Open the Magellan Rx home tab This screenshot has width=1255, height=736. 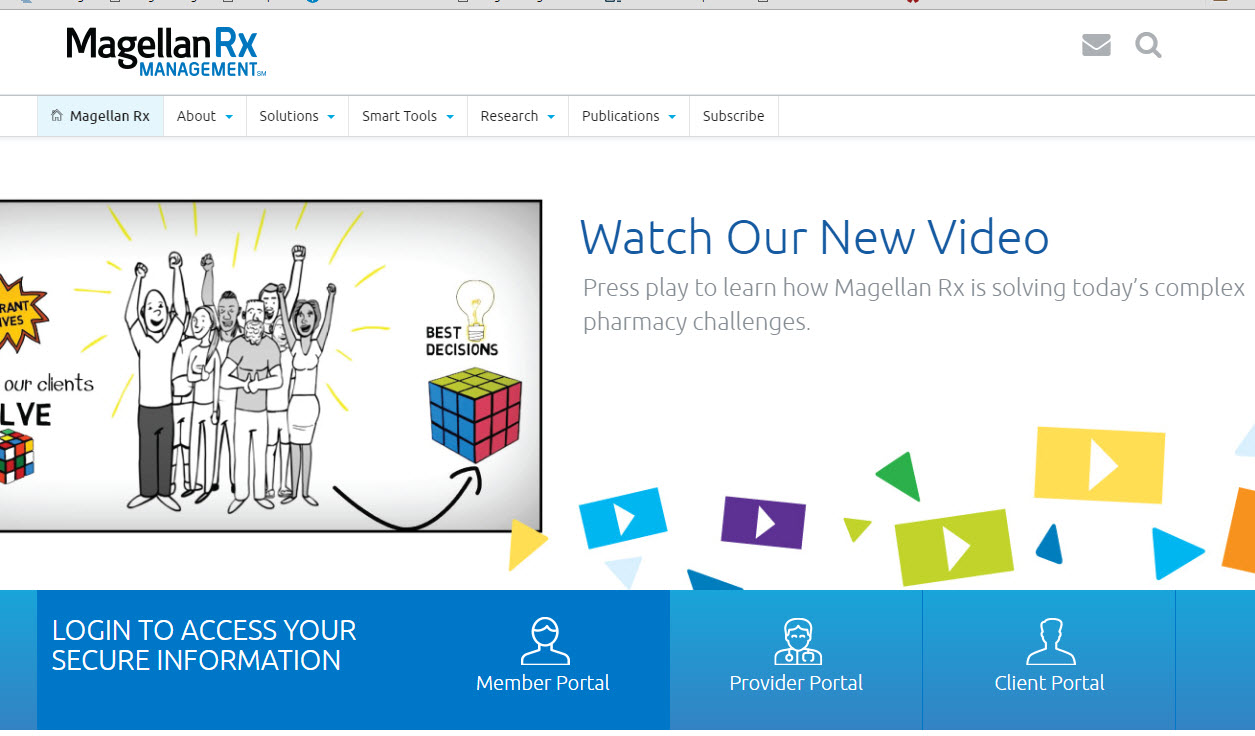click(100, 116)
